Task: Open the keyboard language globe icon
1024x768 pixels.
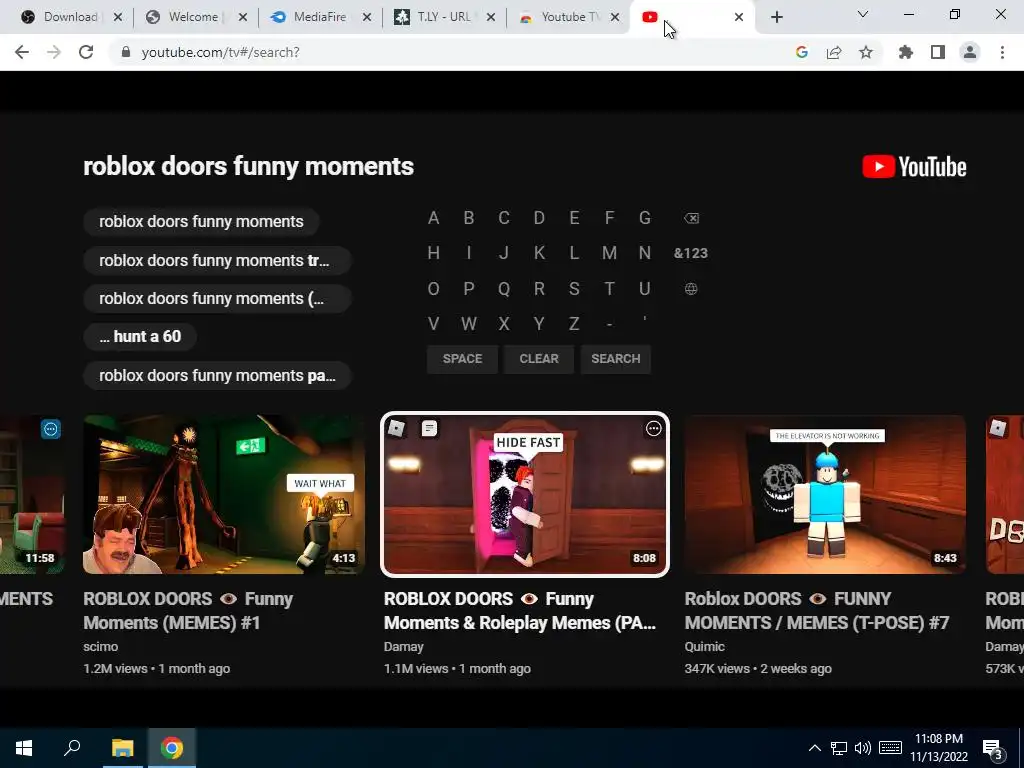Action: pos(691,289)
